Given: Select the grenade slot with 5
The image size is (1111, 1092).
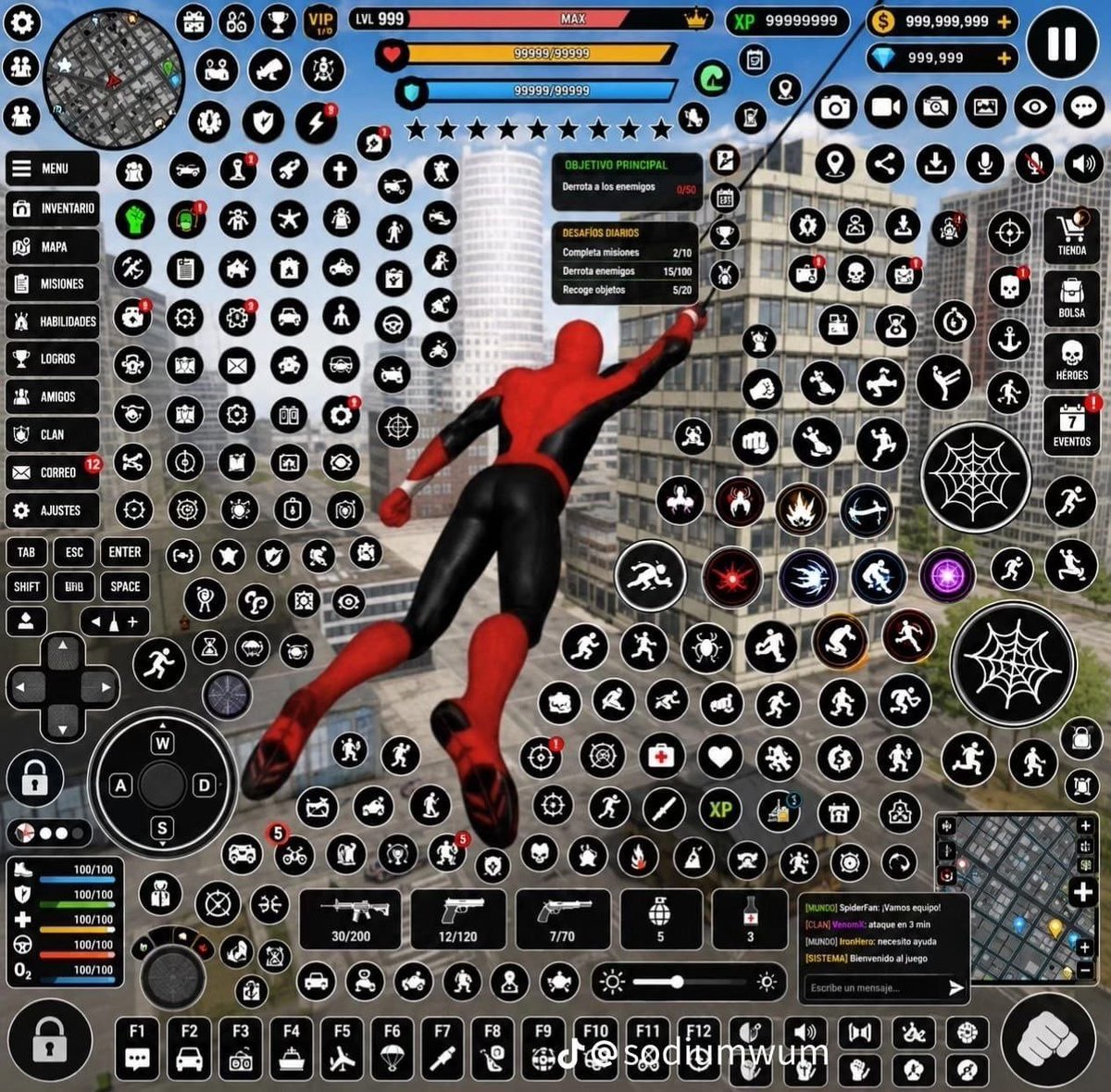Looking at the screenshot, I should coord(660,919).
